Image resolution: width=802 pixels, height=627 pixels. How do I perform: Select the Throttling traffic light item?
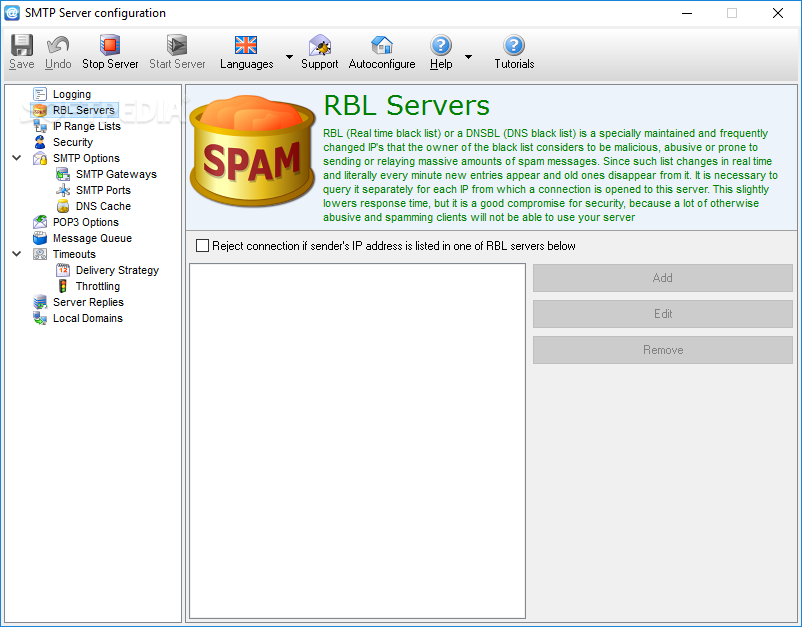[98, 286]
